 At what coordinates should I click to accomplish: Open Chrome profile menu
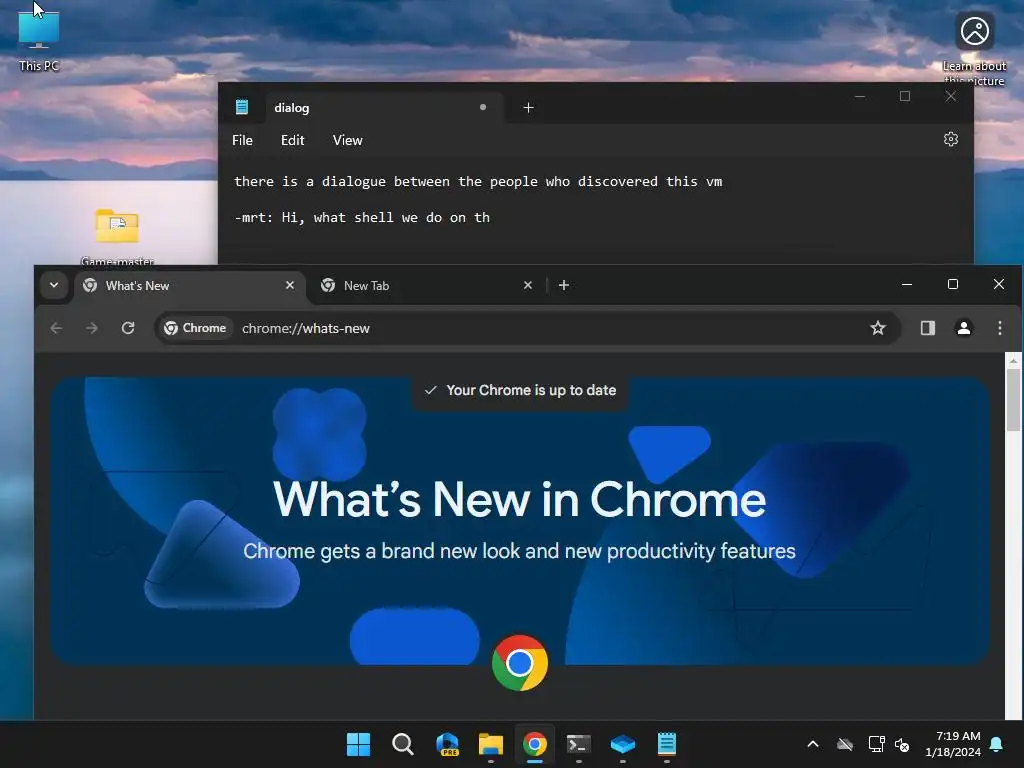click(x=964, y=328)
